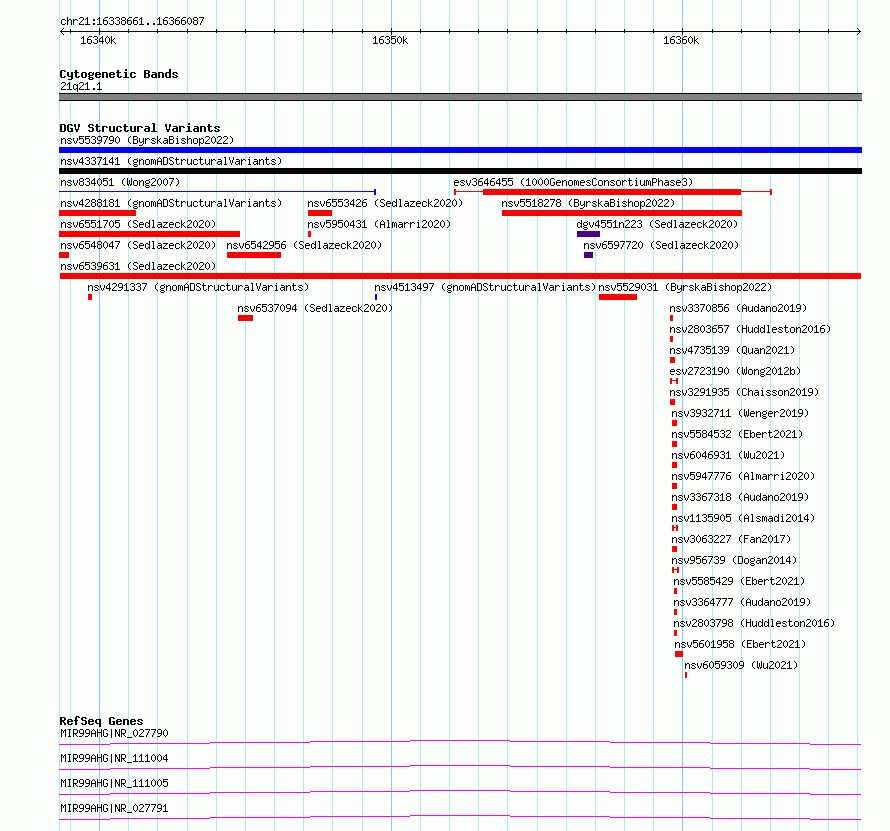Click esv3646455 (1000GenomesConsortiumPhase3) label

(x=573, y=182)
